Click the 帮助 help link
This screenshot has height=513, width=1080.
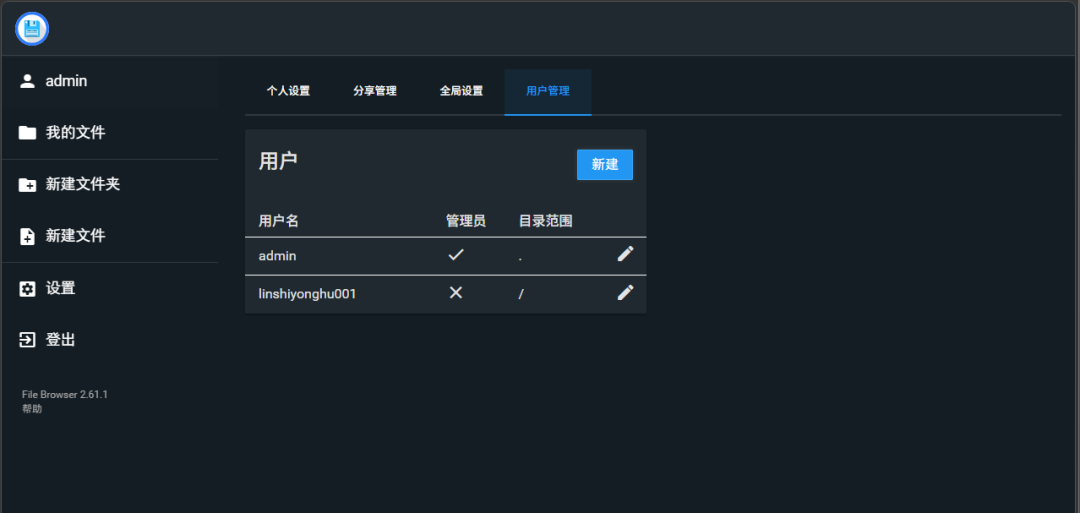(32, 409)
